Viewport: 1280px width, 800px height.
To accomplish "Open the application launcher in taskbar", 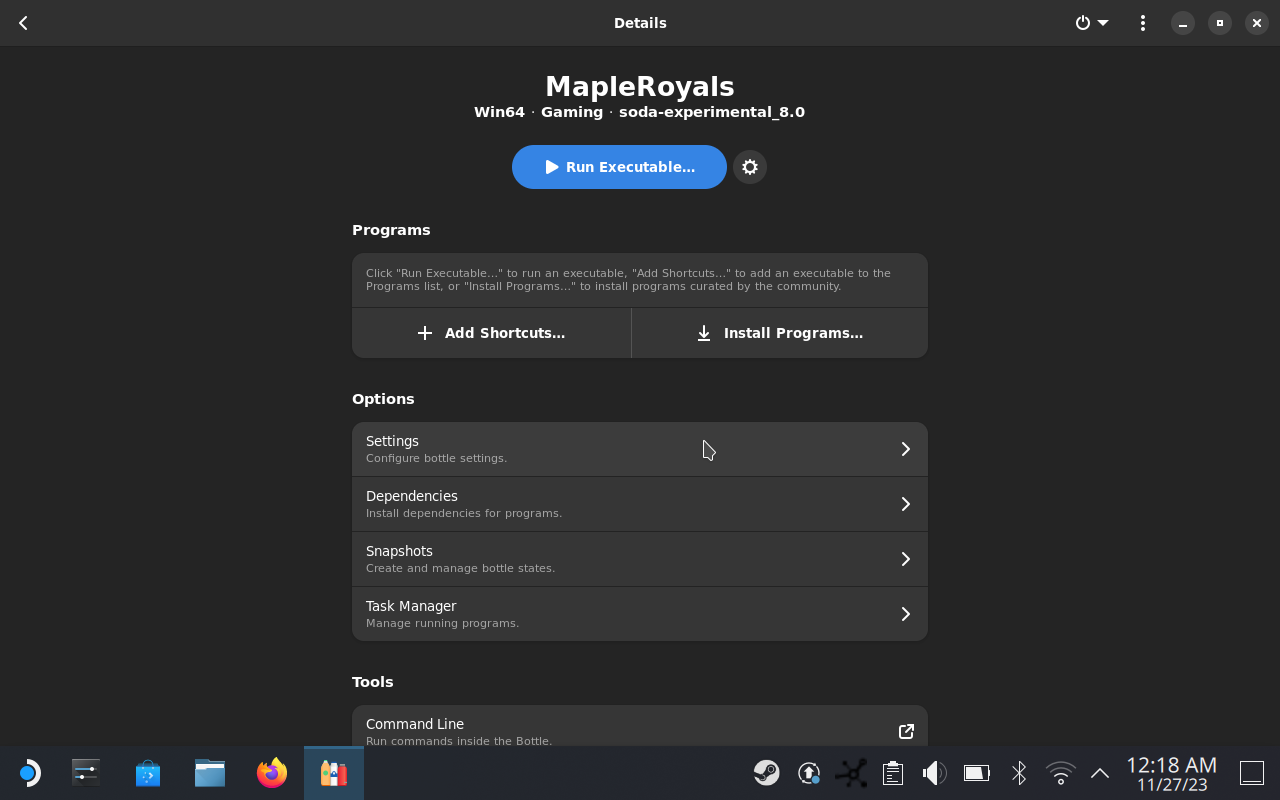I will [28, 773].
